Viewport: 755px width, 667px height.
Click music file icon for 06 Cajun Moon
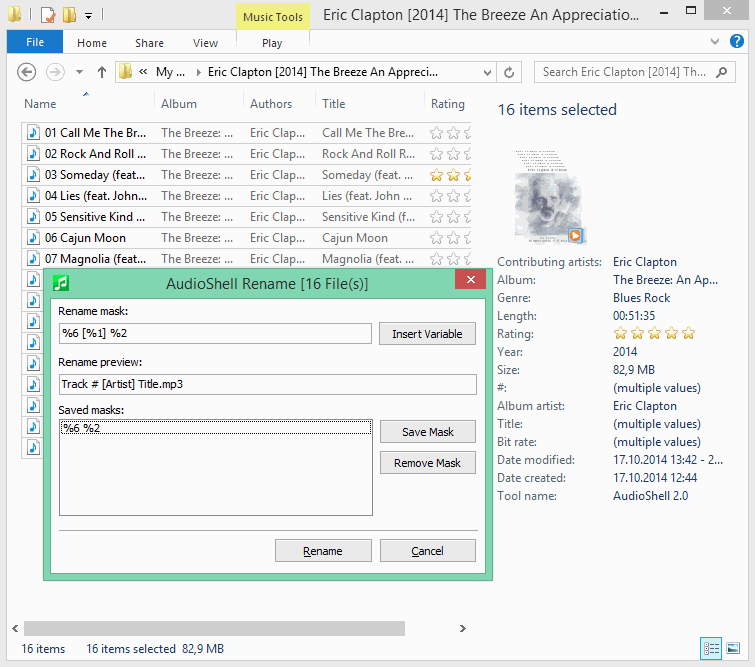click(33, 237)
